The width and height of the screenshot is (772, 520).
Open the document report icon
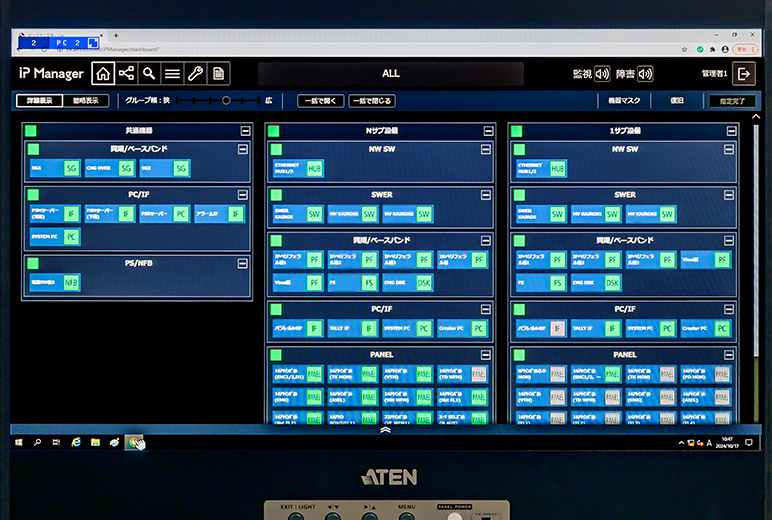(x=218, y=73)
